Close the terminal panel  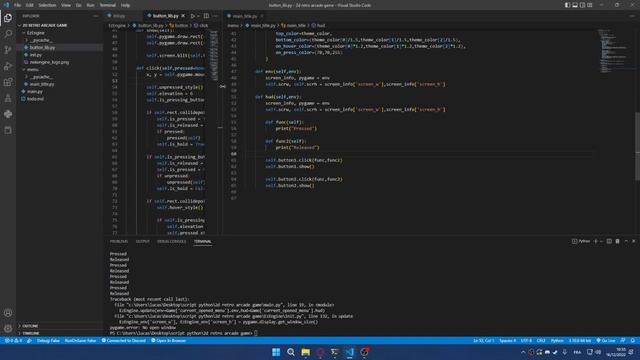coord(634,241)
